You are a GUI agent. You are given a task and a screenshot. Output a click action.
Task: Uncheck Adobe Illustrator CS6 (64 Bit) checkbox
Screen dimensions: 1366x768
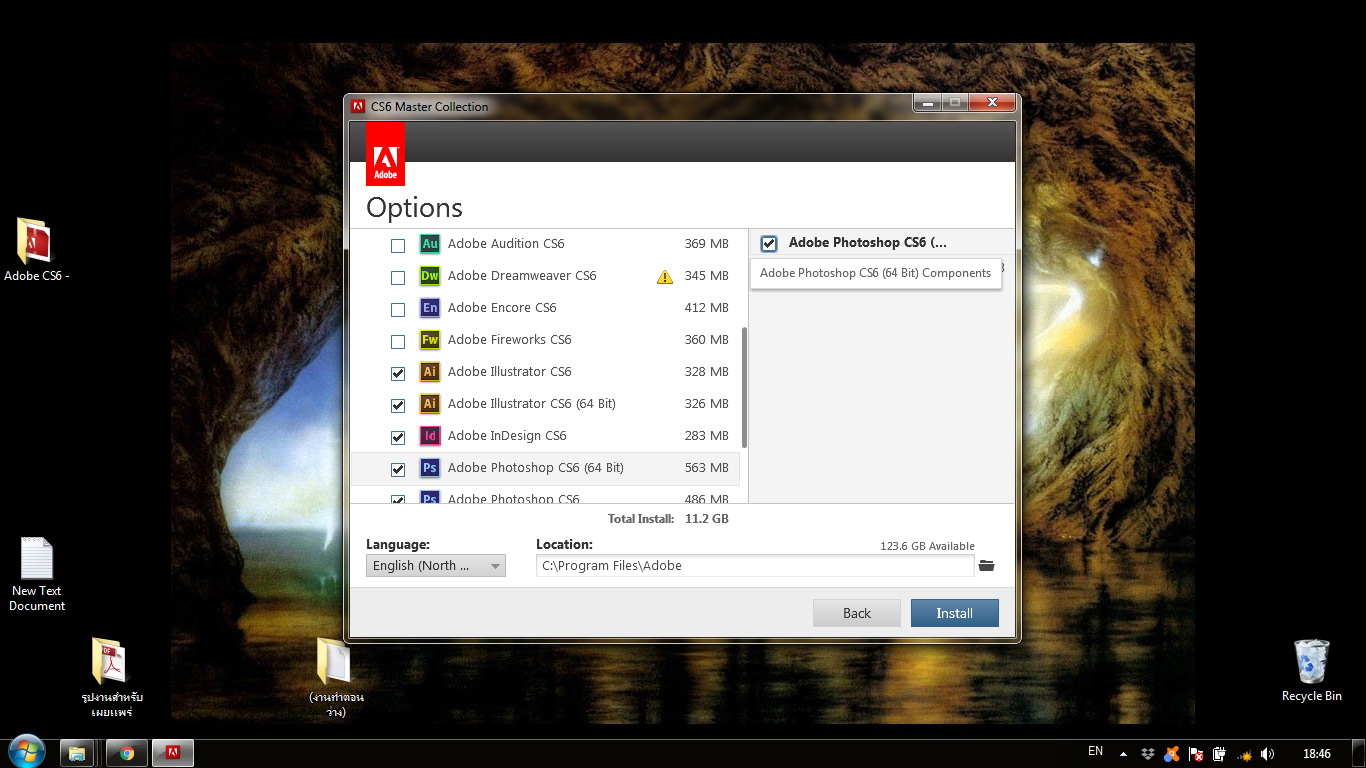click(x=398, y=405)
